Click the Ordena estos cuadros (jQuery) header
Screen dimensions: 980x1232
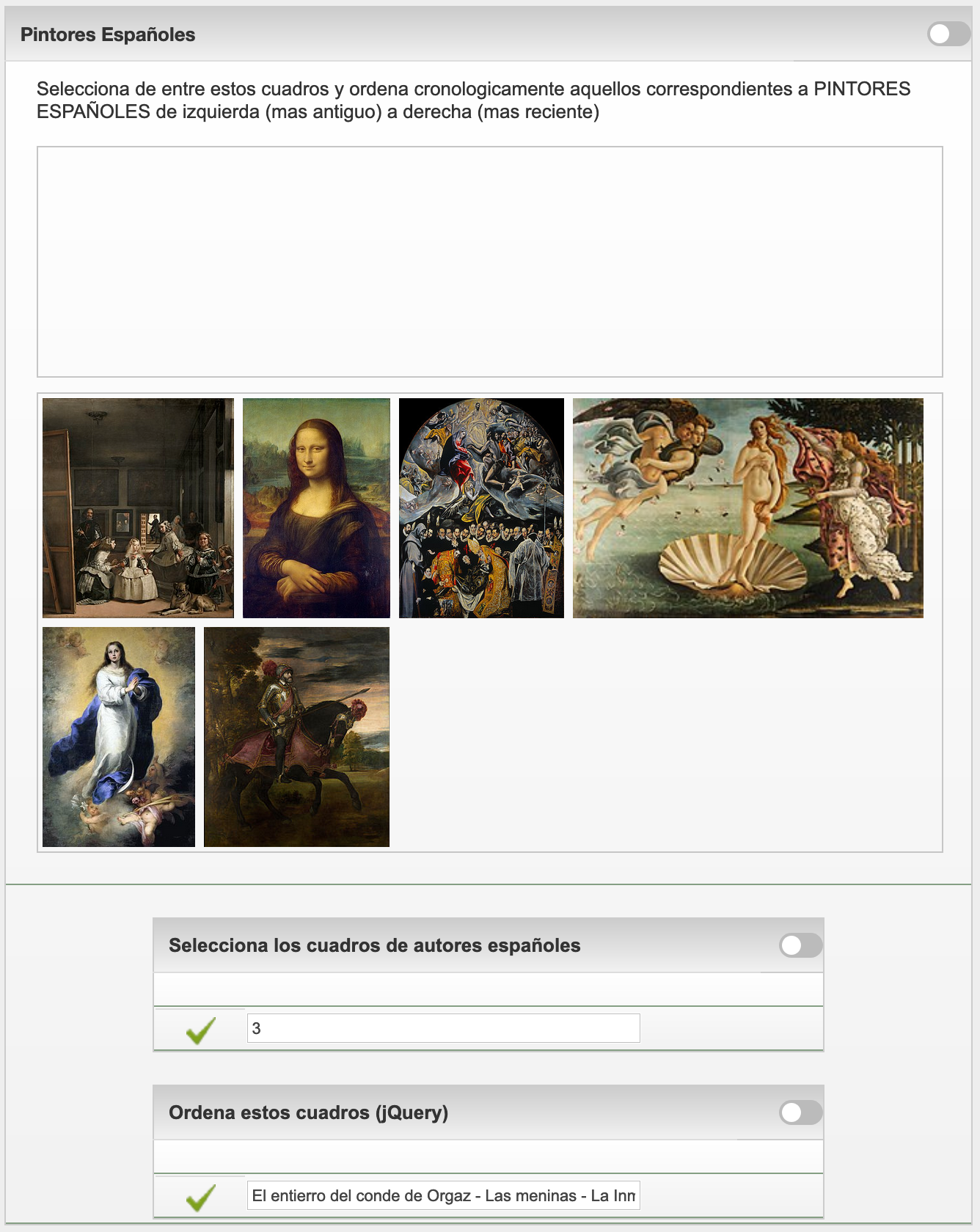click(309, 1112)
